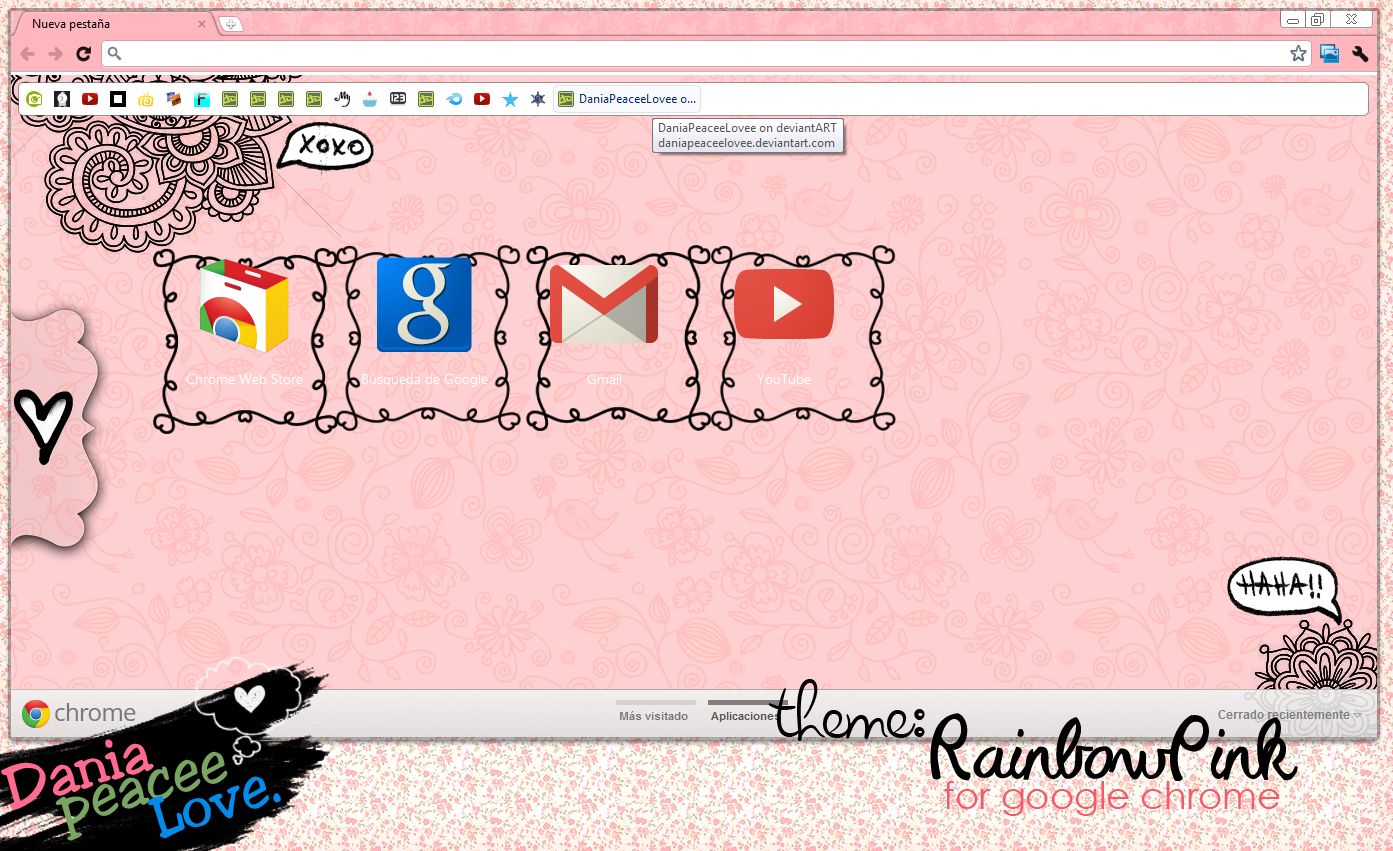Switch to the Más visitado section
1393x851 pixels.
coord(654,715)
